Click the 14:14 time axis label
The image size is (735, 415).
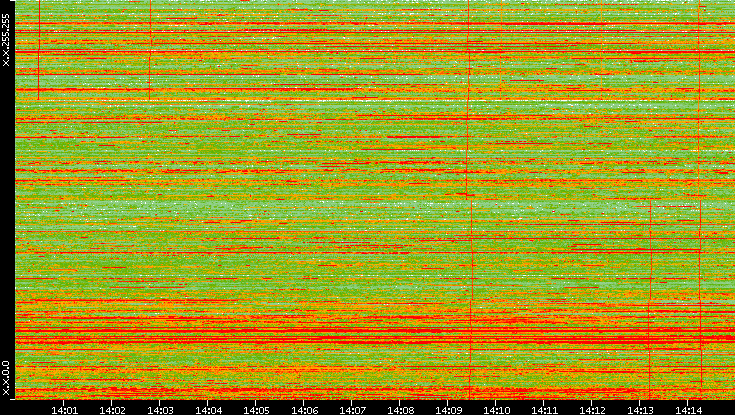click(688, 410)
